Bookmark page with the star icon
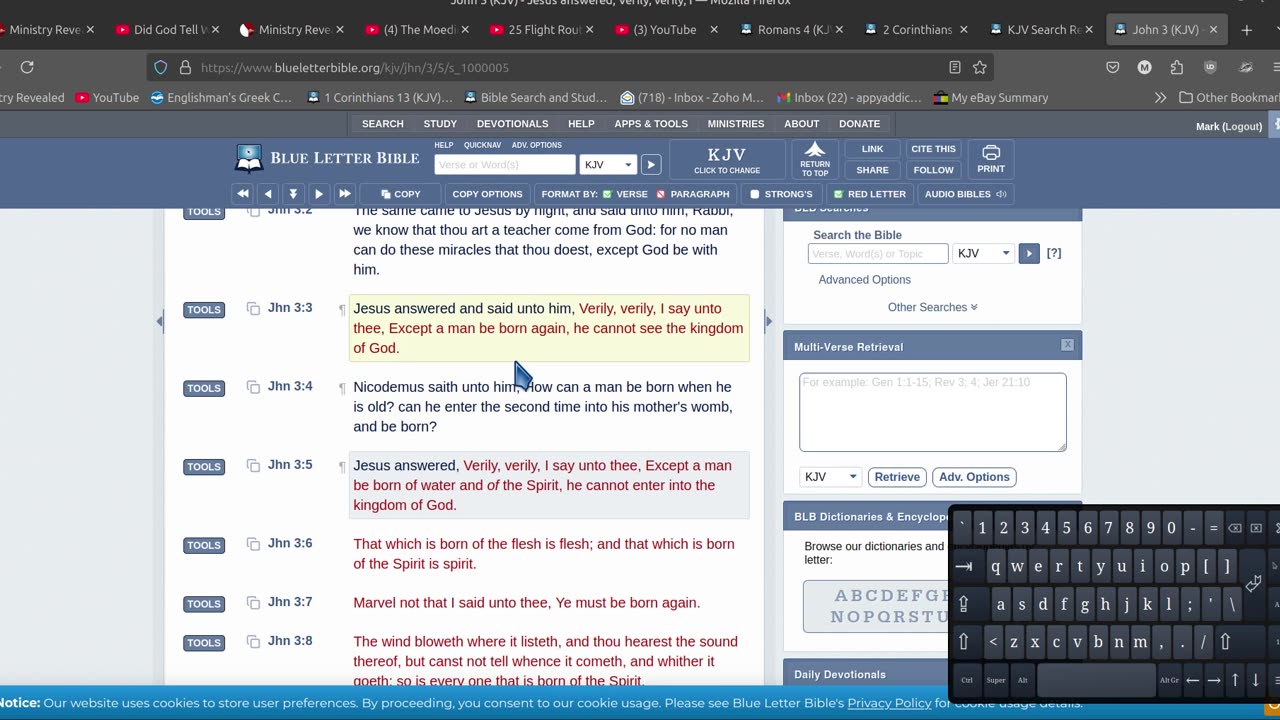The width and height of the screenshot is (1280, 720). click(980, 67)
